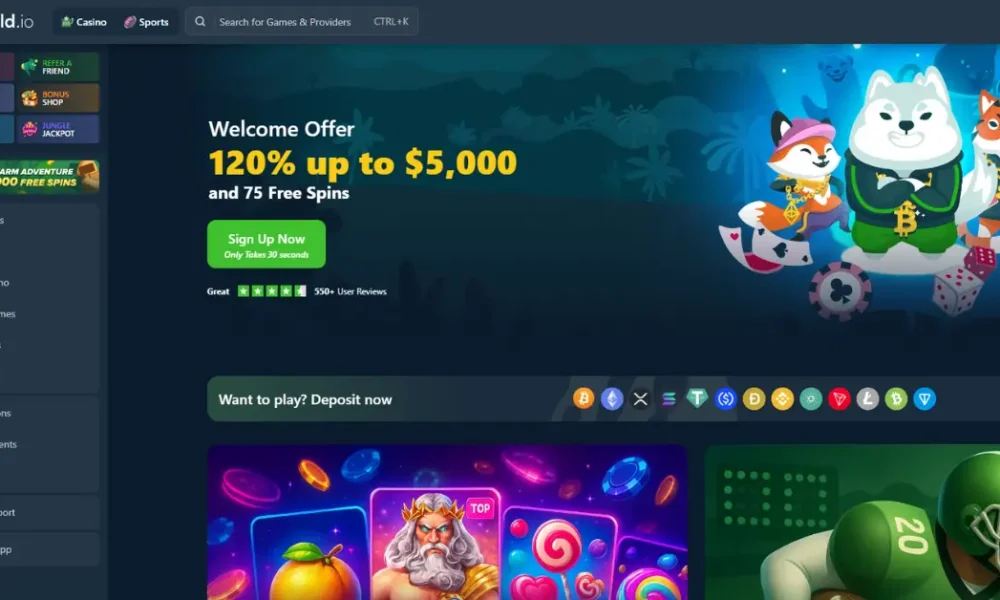Click the USDC coin icon

(x=725, y=399)
